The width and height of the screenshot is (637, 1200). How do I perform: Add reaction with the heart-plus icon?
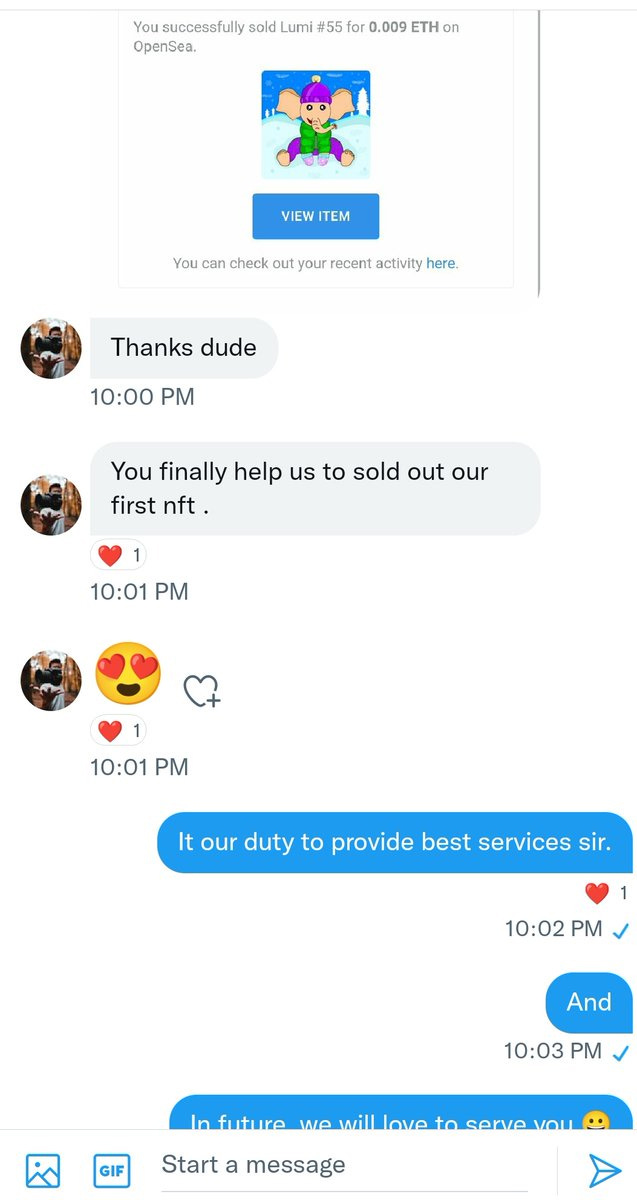[x=201, y=690]
